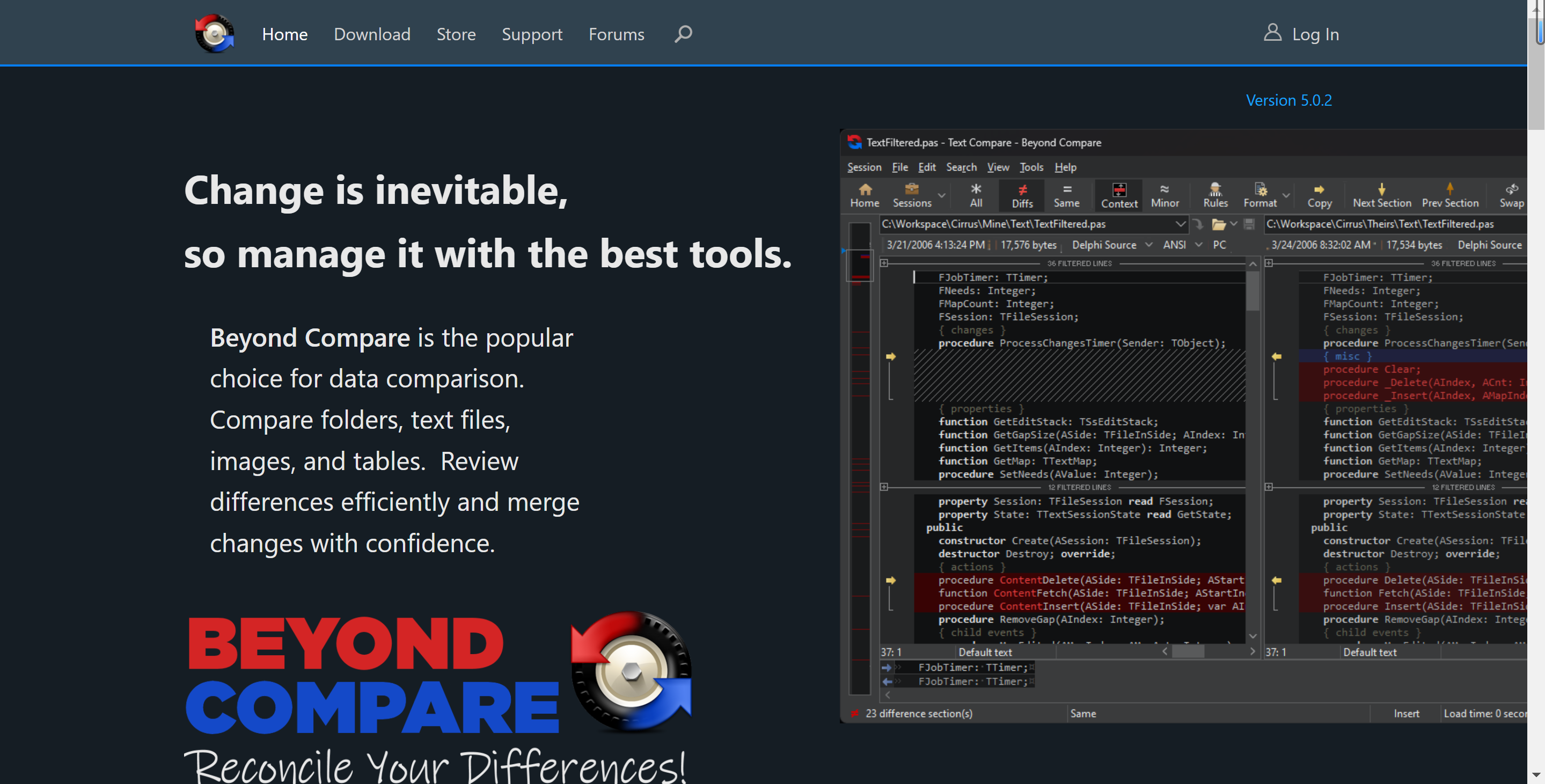1545x784 pixels.
Task: Click the red difference icon in status bar
Action: 854,713
